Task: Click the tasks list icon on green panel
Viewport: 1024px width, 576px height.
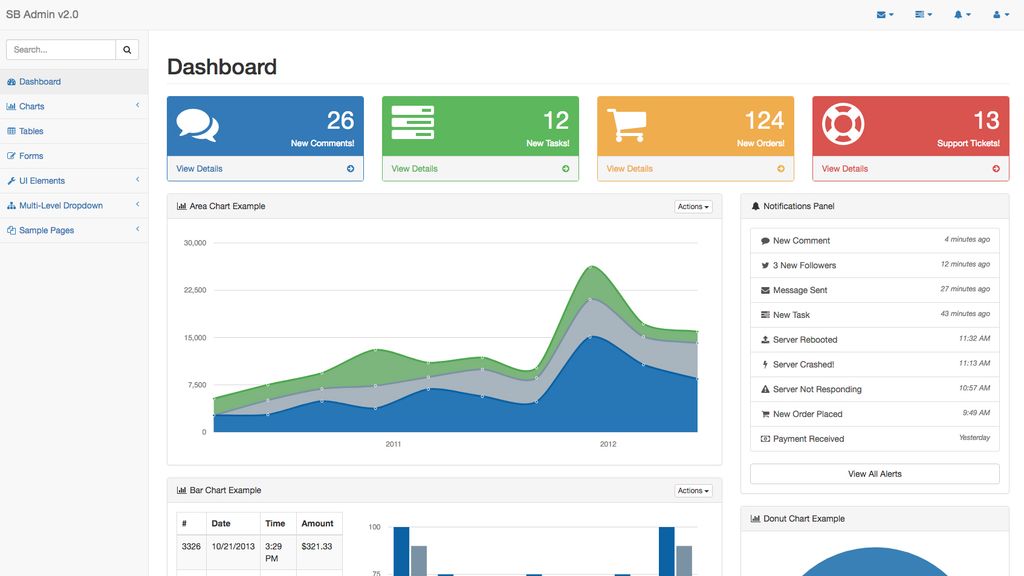Action: pos(412,123)
